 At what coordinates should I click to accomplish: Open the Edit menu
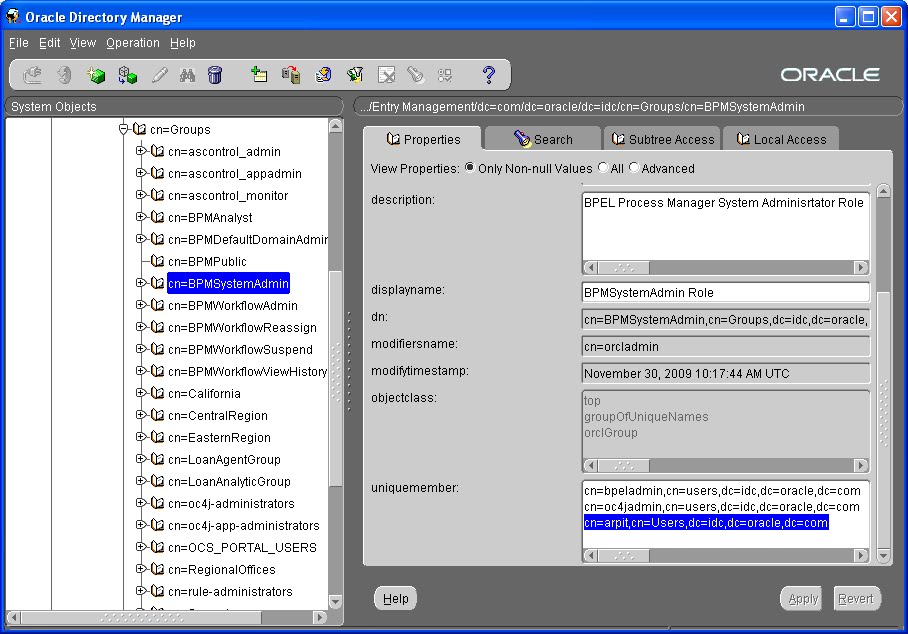tap(49, 43)
